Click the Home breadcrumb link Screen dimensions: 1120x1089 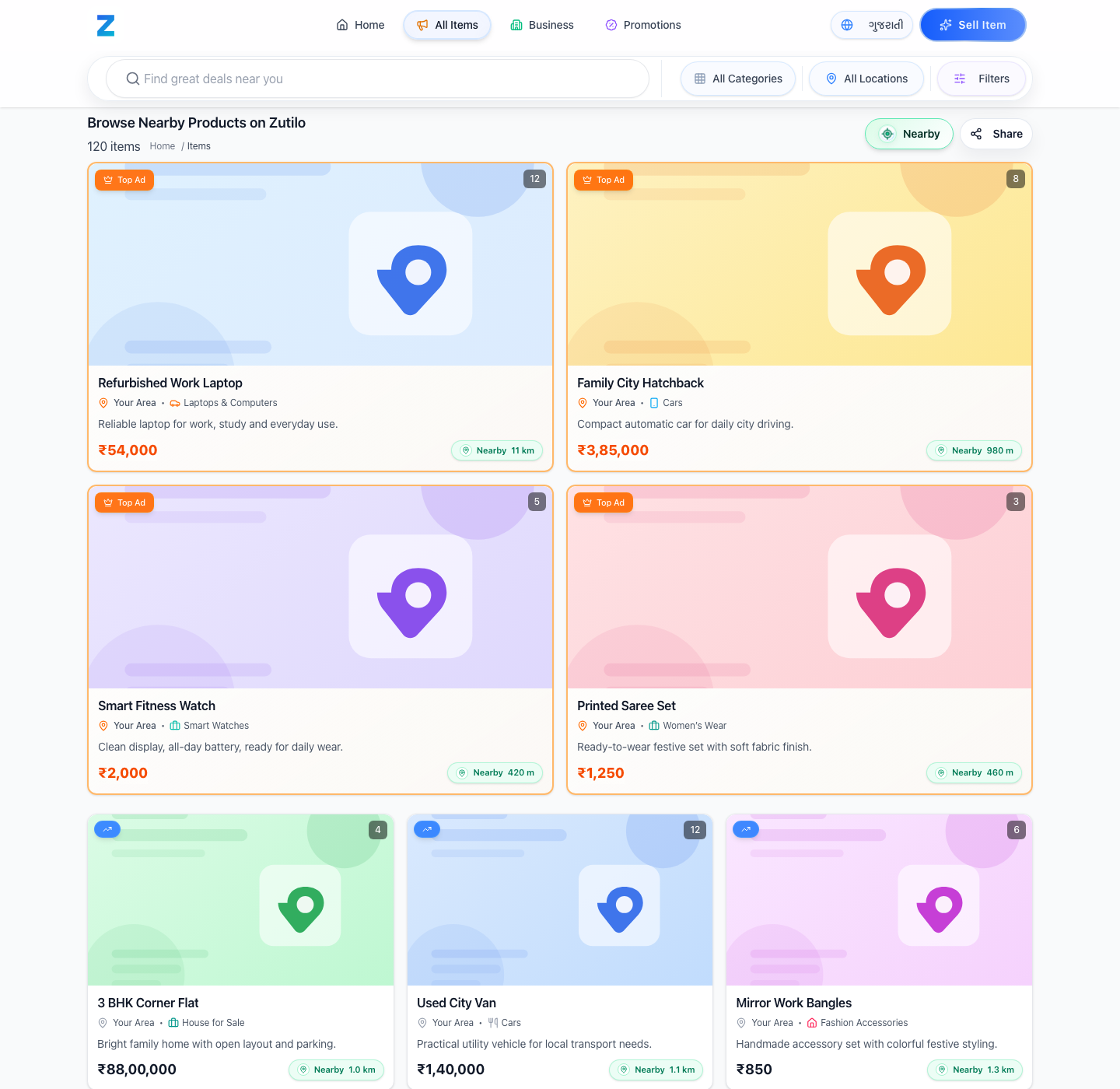tap(162, 146)
